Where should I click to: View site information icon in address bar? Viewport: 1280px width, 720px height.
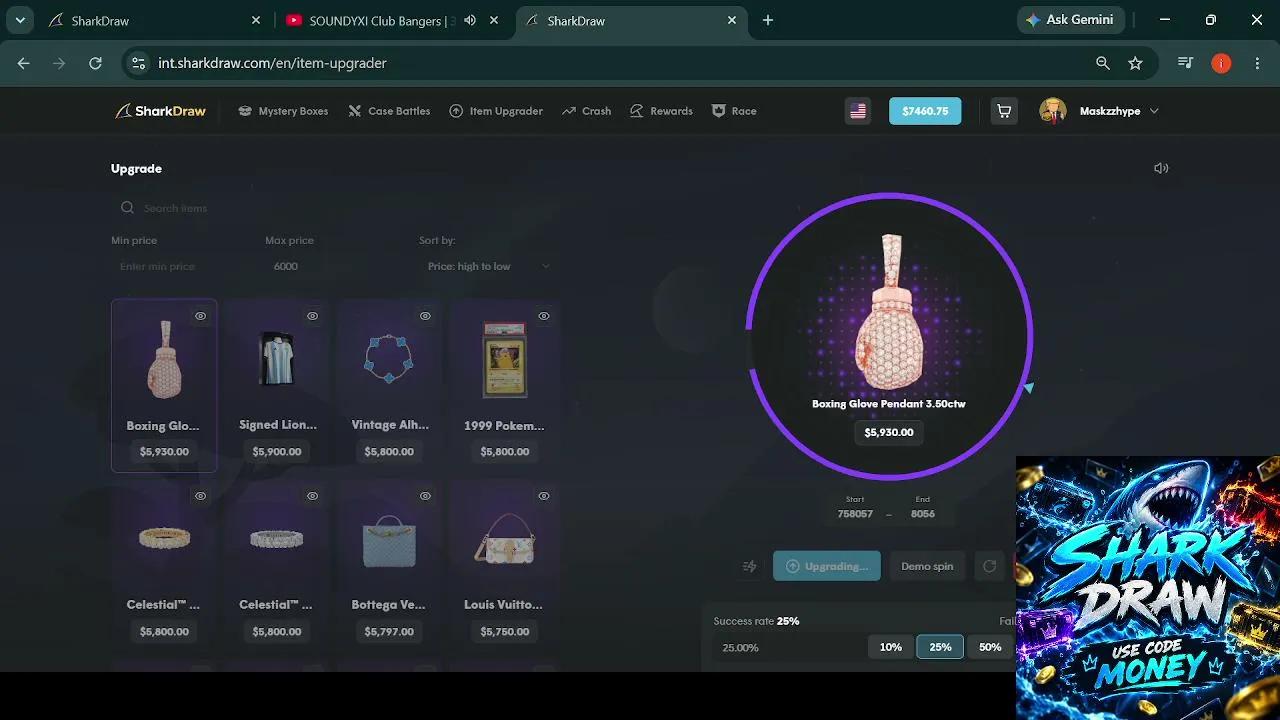(139, 63)
